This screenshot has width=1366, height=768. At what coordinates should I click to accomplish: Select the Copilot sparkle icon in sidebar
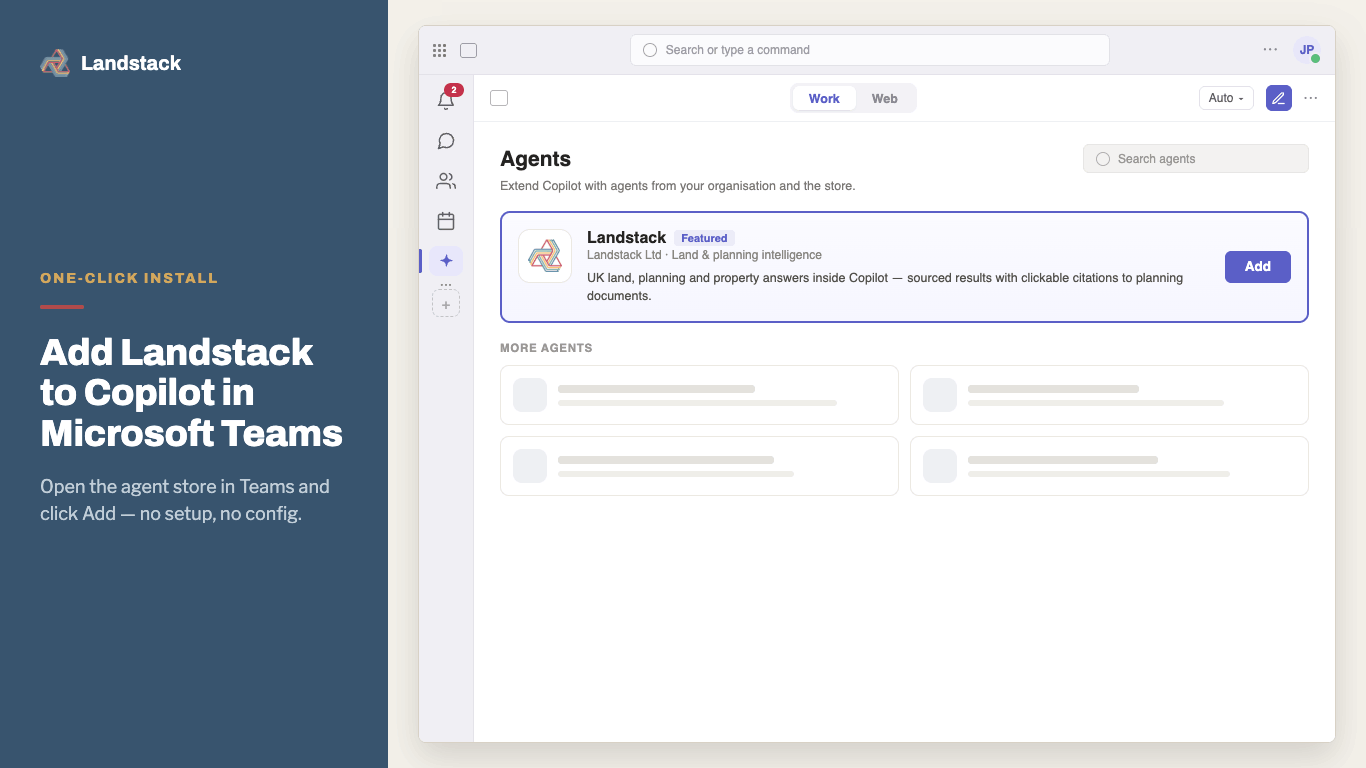[x=446, y=260]
